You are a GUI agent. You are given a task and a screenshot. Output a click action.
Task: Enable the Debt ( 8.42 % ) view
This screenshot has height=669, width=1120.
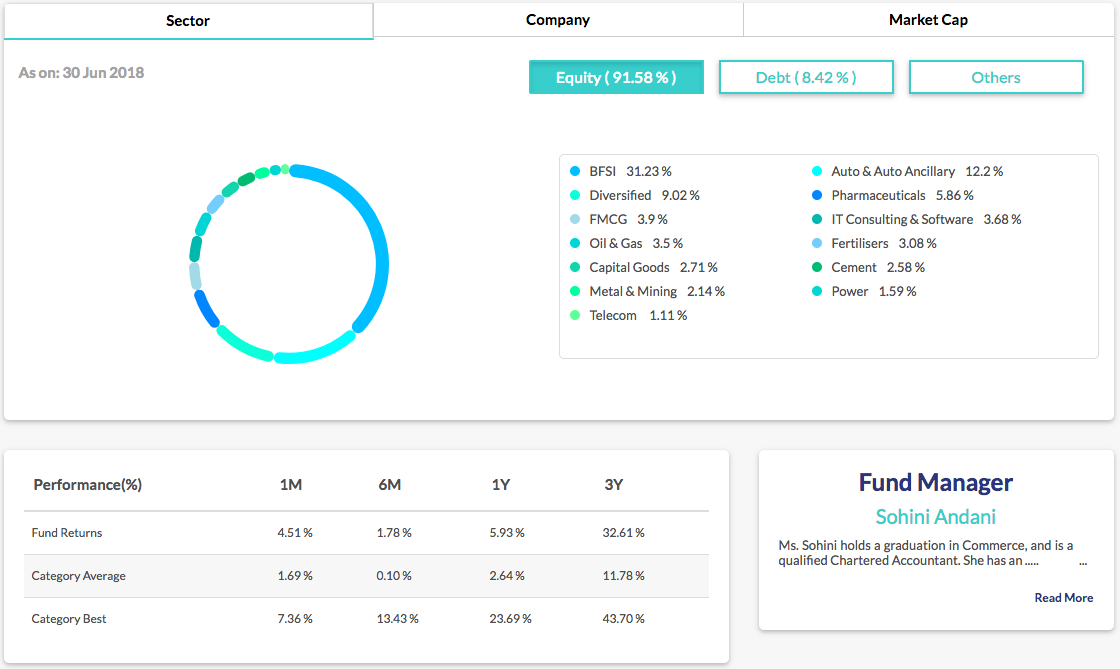[x=806, y=76]
